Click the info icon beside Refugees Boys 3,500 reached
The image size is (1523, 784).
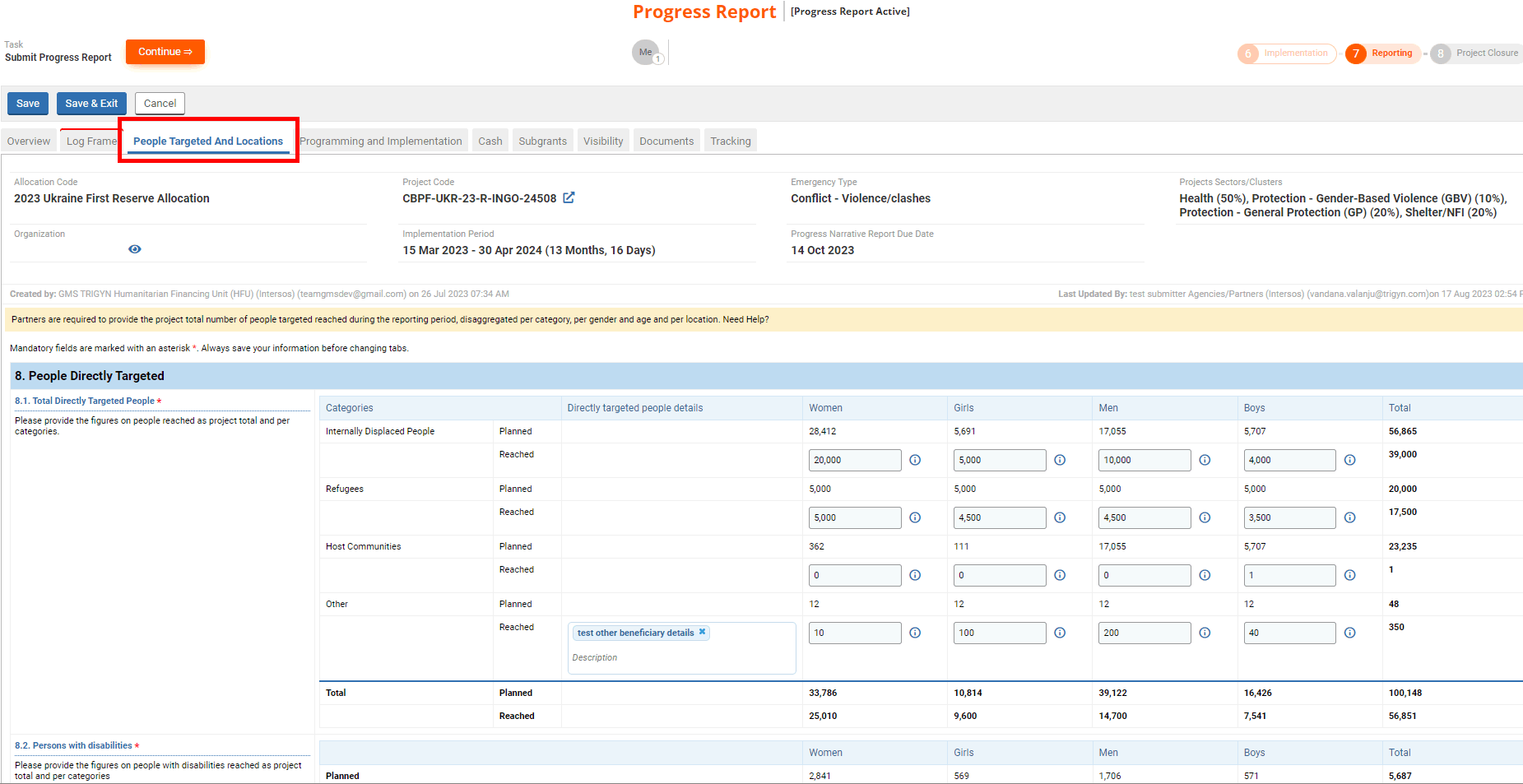click(x=1350, y=517)
